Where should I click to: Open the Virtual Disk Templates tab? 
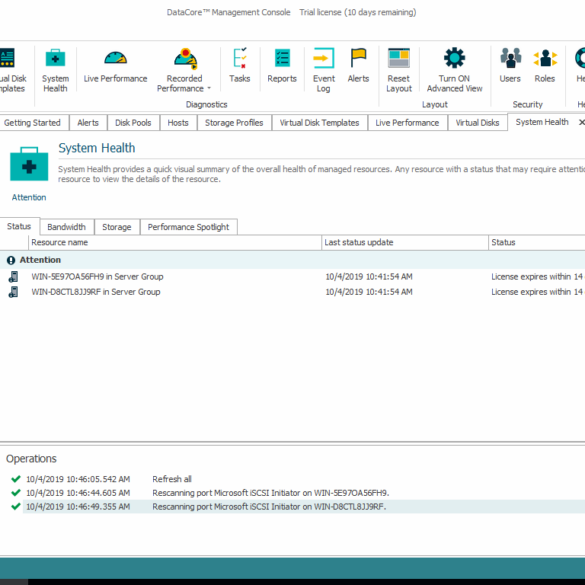(x=319, y=123)
